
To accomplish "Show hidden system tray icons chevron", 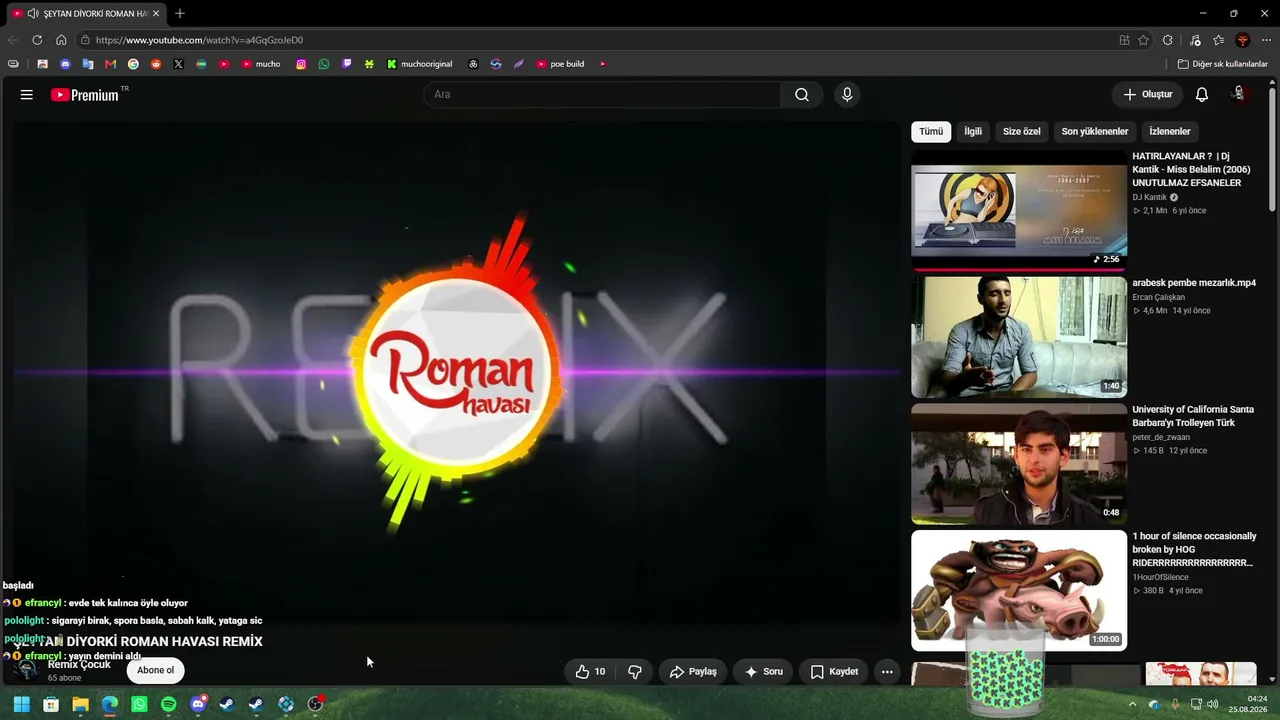I will (x=1132, y=704).
